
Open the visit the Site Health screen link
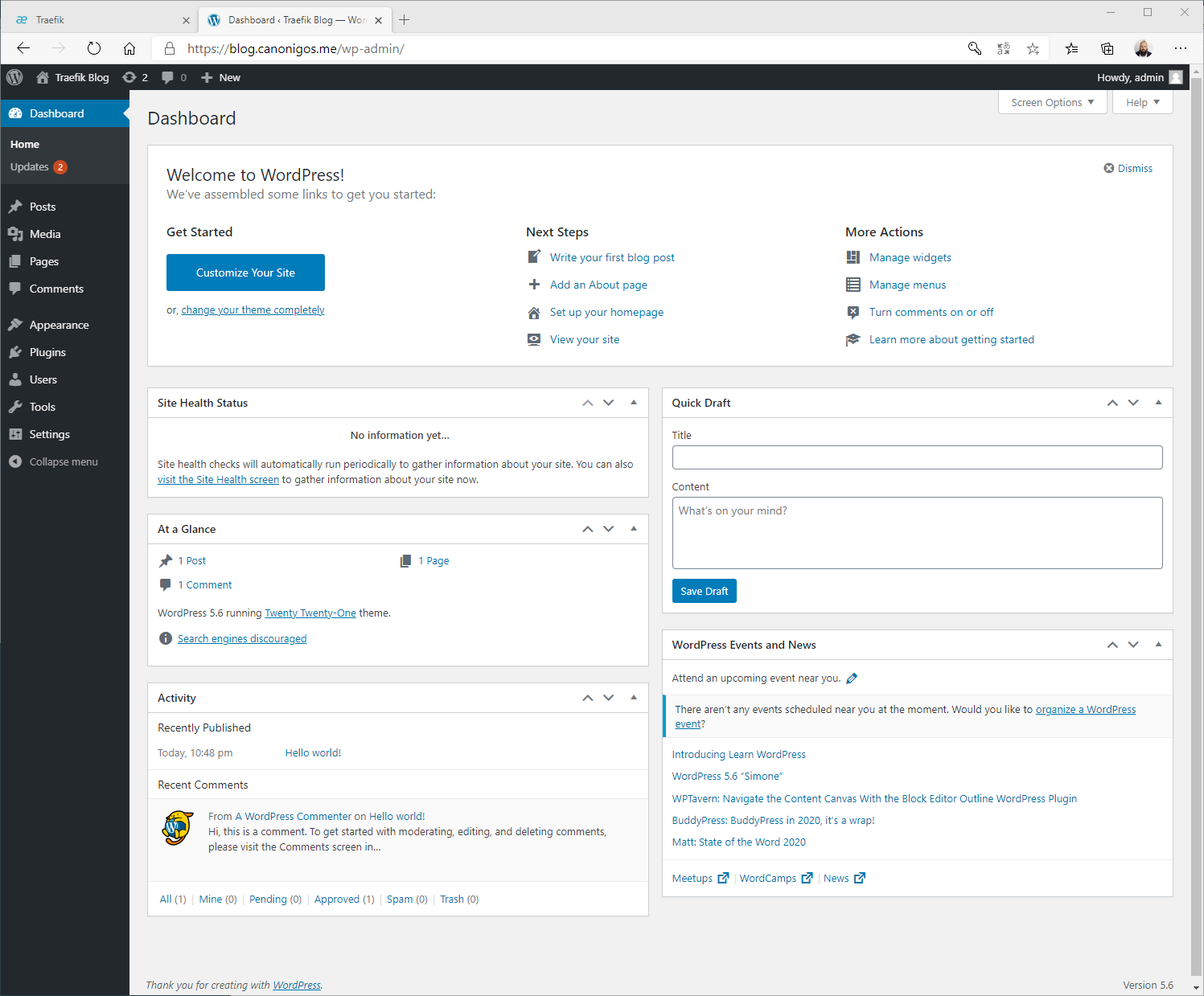tap(218, 479)
